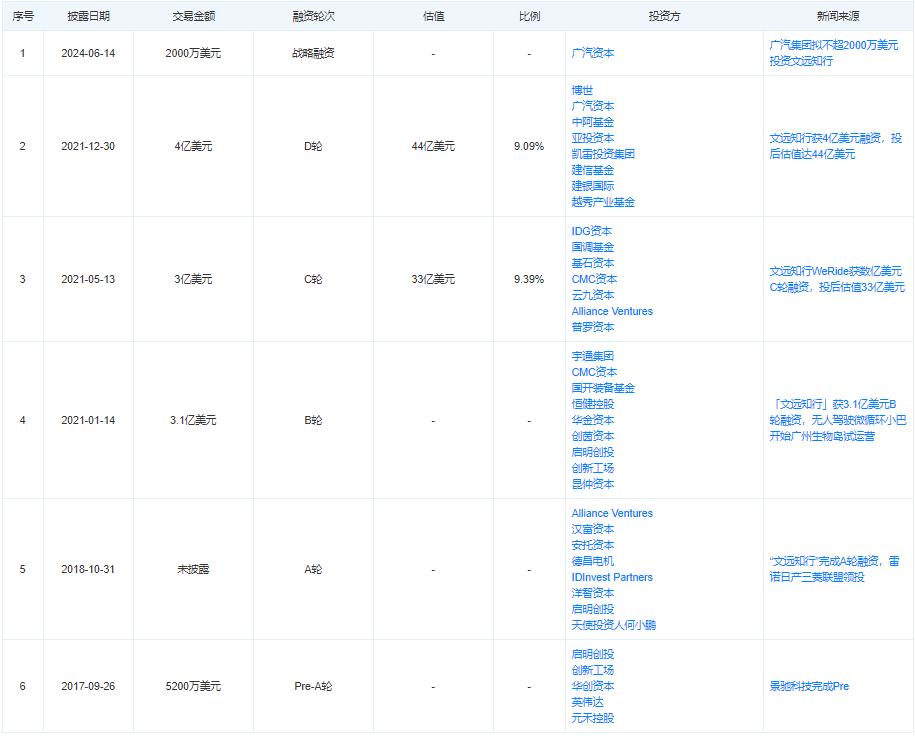Open news link 文远知行获4亿美元融资
Viewport: 915px width, 738px height.
click(x=835, y=146)
